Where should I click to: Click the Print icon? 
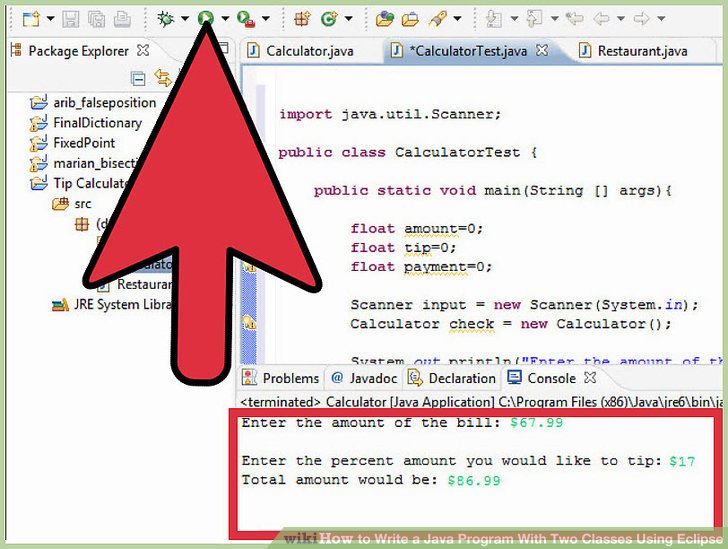[123, 19]
